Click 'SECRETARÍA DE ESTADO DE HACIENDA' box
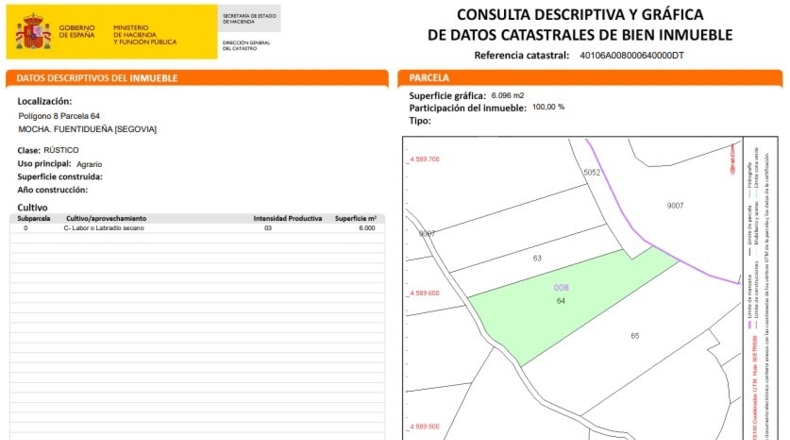 coord(249,19)
